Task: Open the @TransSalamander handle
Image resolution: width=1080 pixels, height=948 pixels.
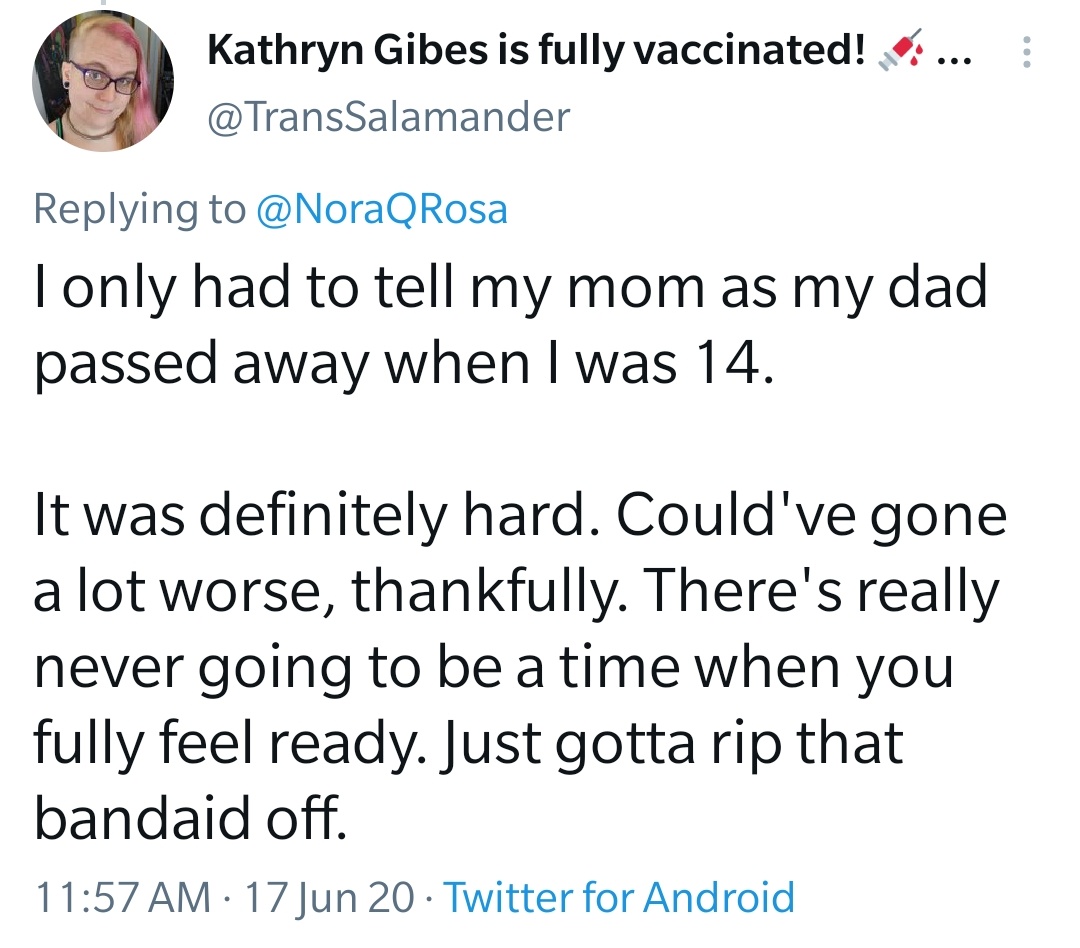Action: (x=388, y=117)
